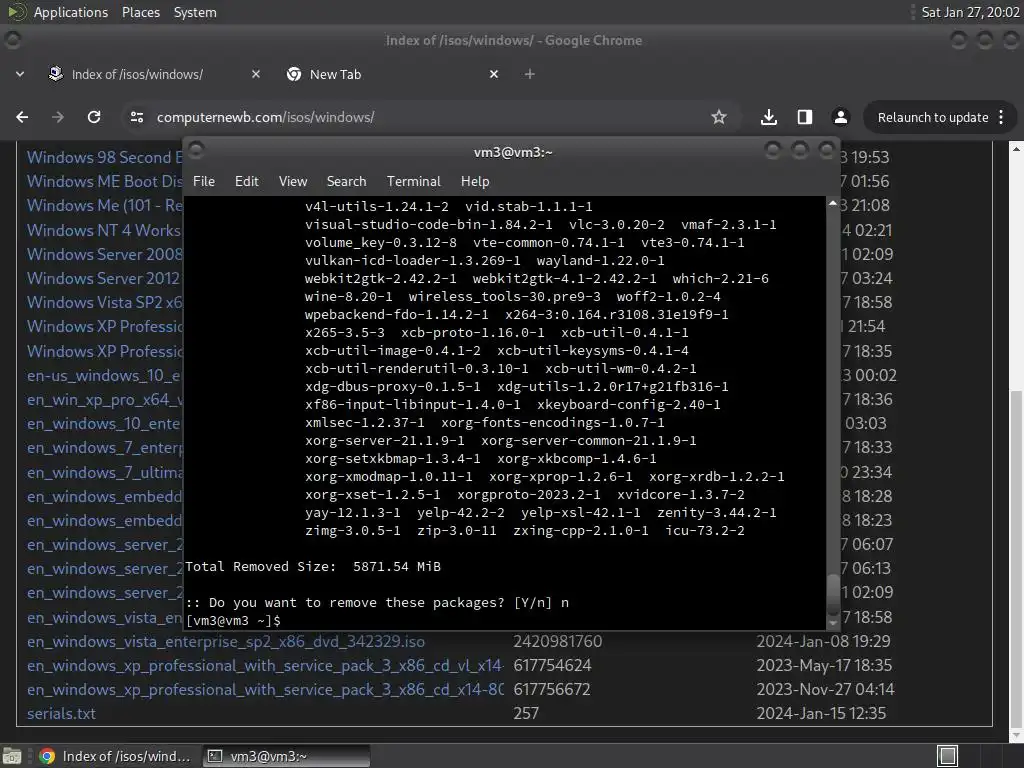View site information icon in address bar

tap(136, 117)
